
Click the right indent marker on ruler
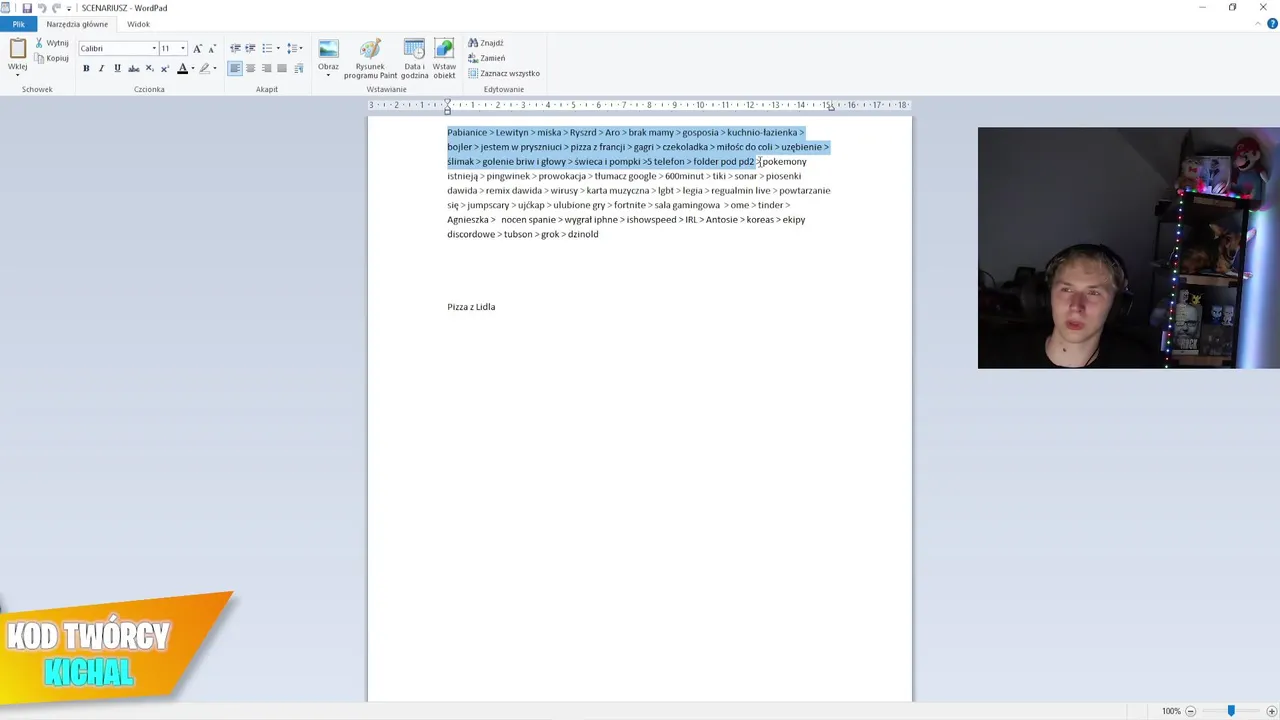(831, 107)
